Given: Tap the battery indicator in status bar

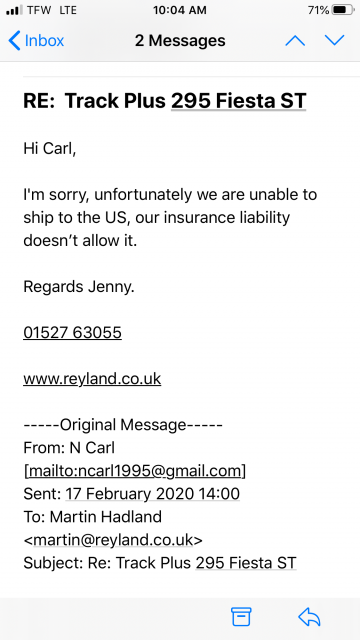Looking at the screenshot, I should tap(343, 10).
